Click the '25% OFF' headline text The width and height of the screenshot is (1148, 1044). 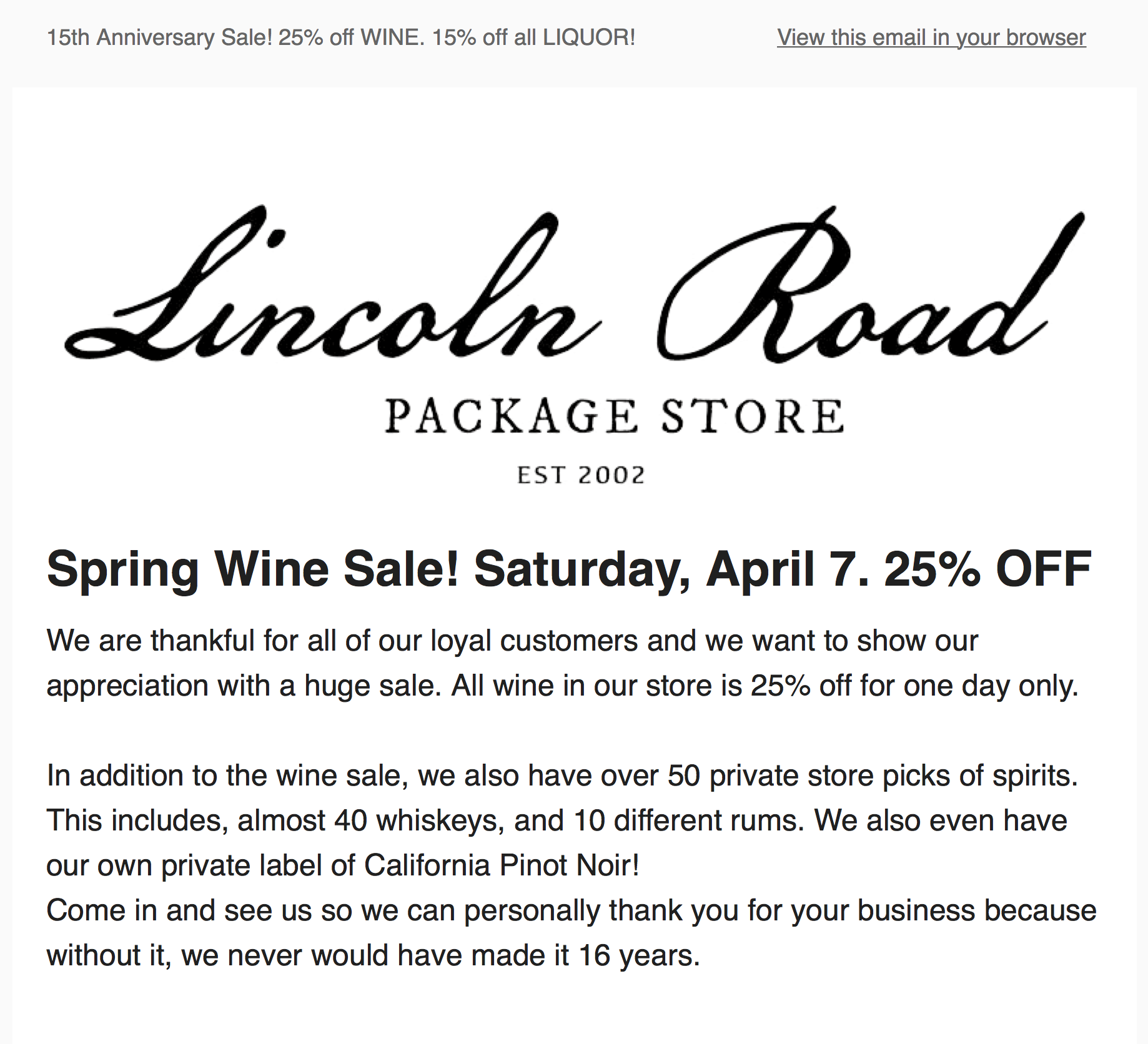click(x=988, y=569)
